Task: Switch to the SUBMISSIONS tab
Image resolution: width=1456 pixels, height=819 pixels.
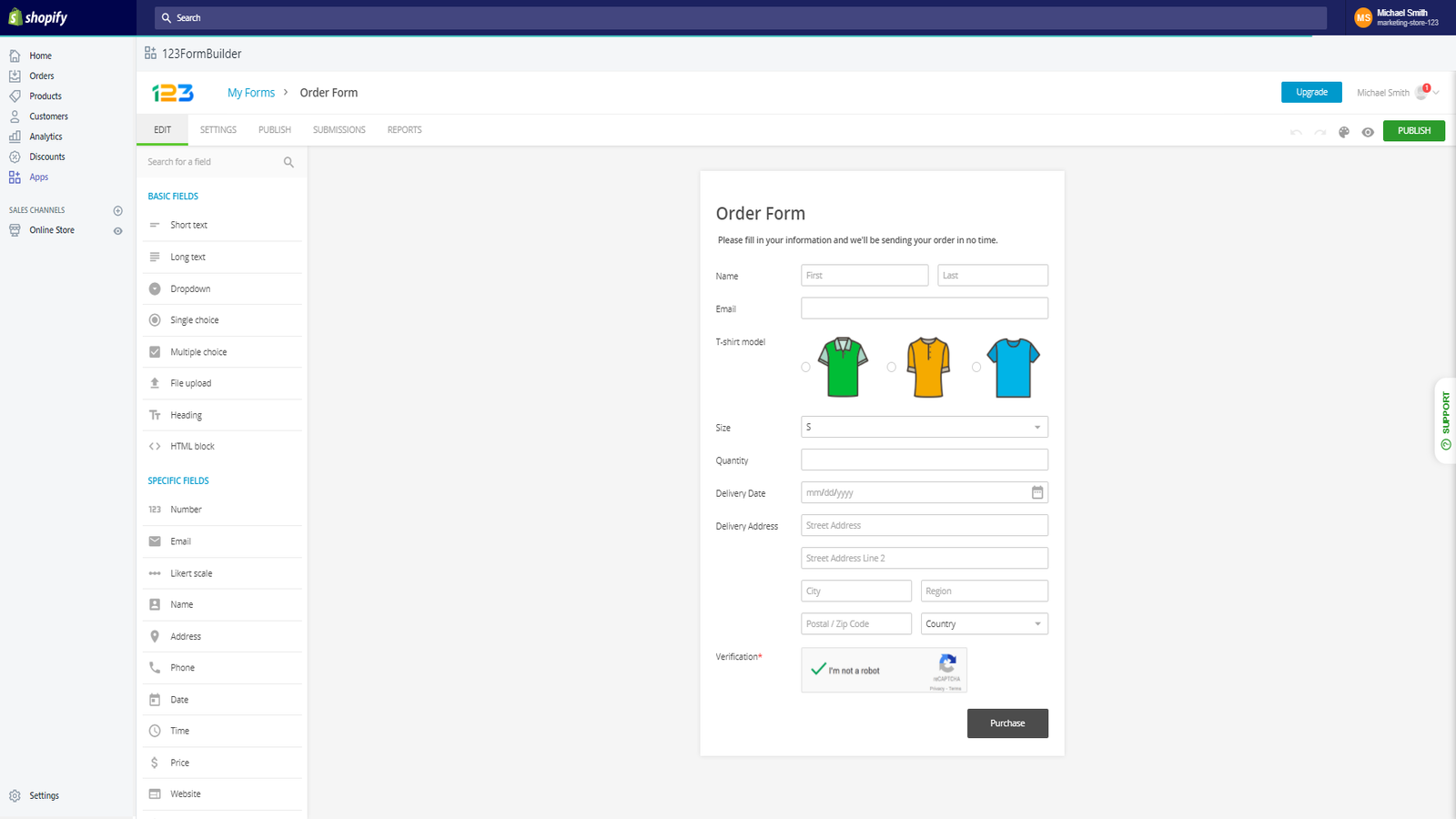Action: 339,129
